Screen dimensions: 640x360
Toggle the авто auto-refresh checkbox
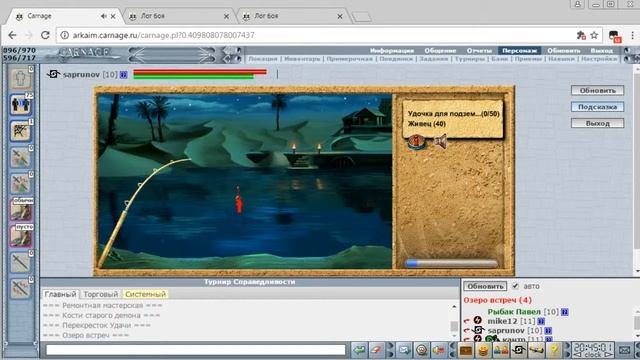(x=515, y=286)
